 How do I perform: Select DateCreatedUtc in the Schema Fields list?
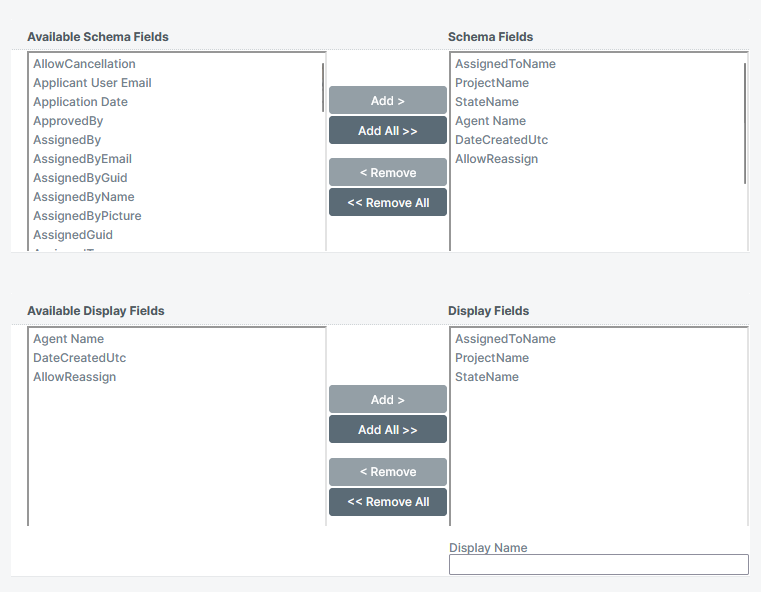(501, 140)
